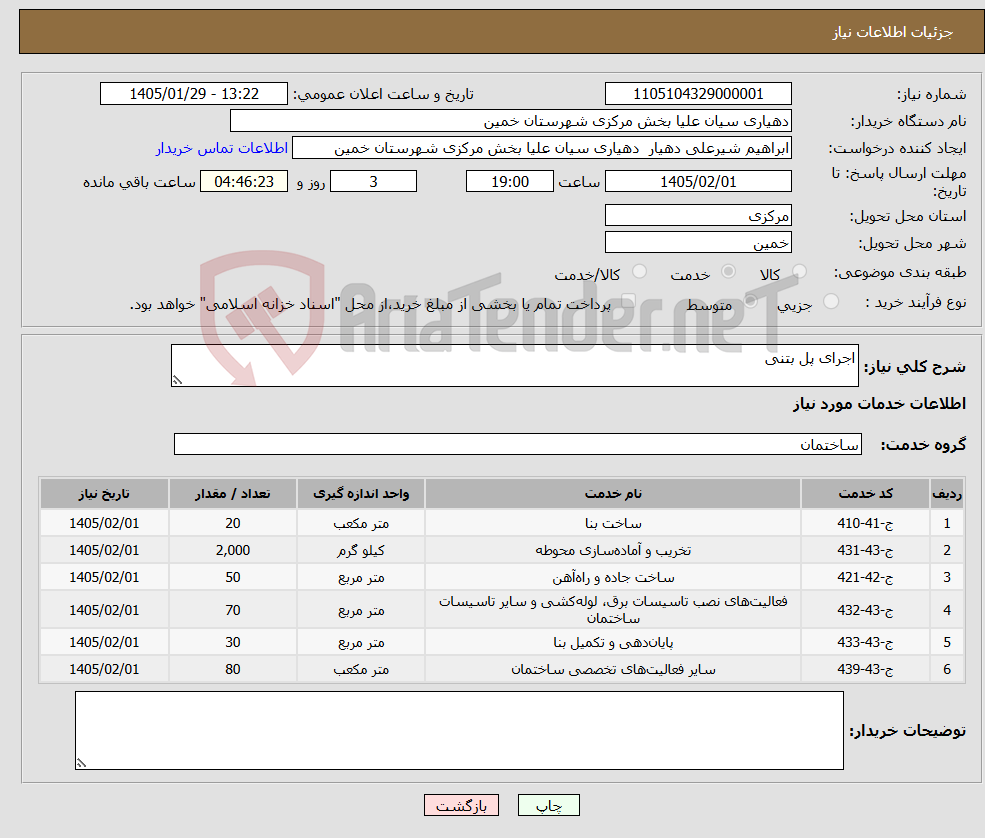Click the ردیف column header
This screenshot has width=985, height=838.
click(x=947, y=494)
